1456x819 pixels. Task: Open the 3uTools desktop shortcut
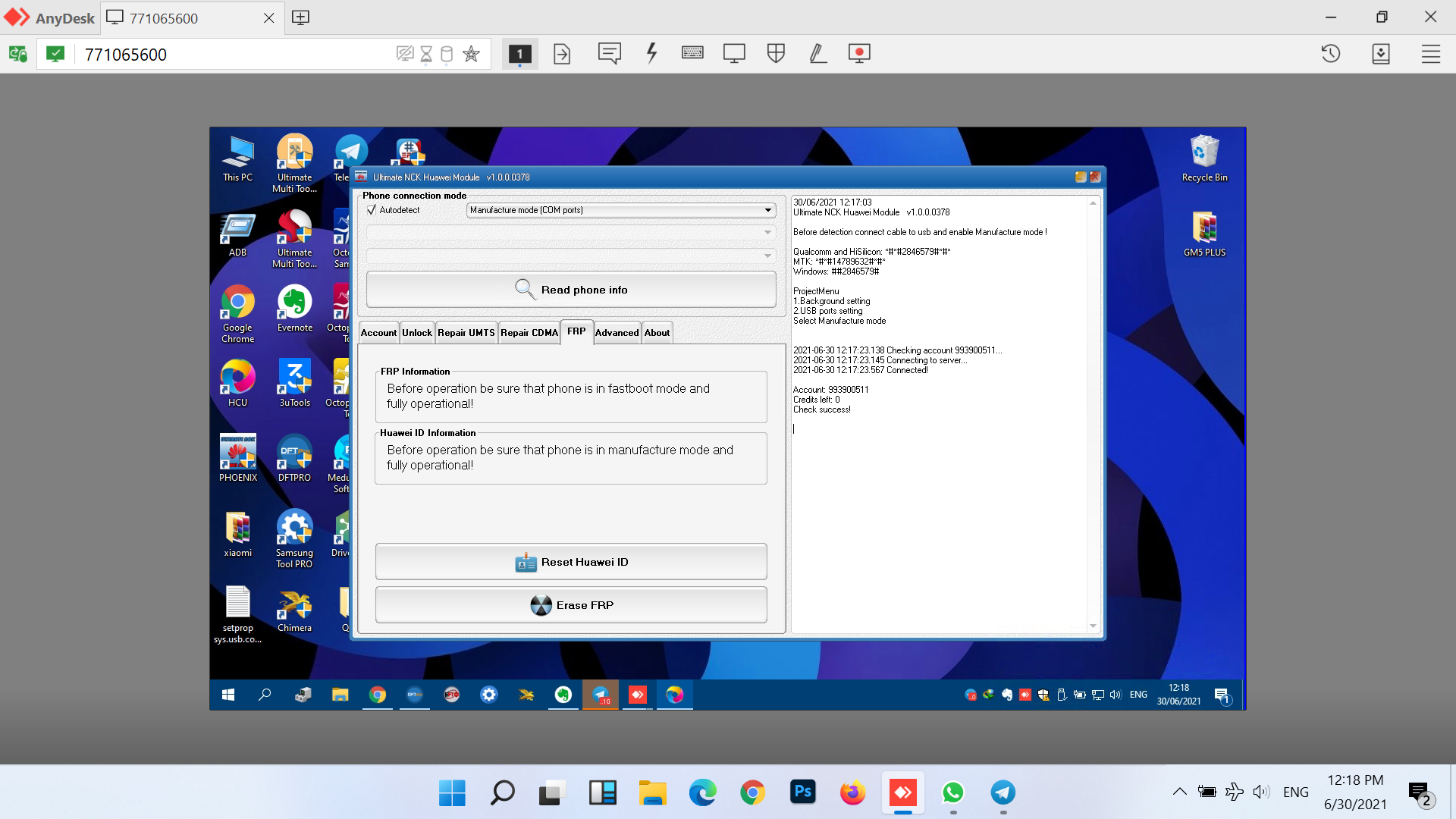coord(294,384)
